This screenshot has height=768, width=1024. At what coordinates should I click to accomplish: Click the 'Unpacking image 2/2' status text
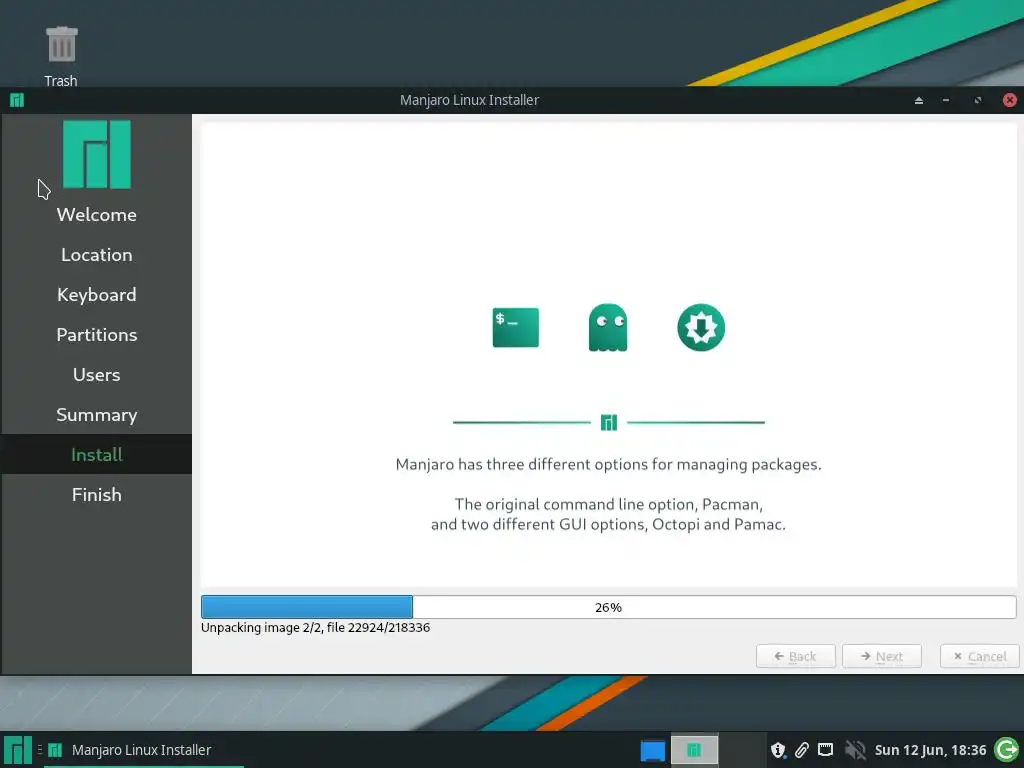pyautogui.click(x=315, y=628)
